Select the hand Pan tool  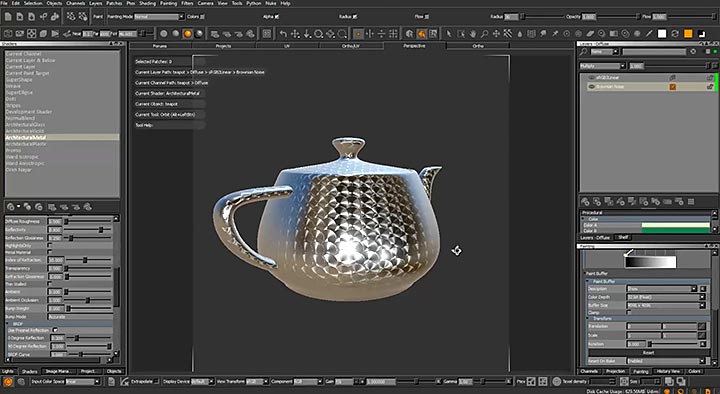tap(472, 34)
